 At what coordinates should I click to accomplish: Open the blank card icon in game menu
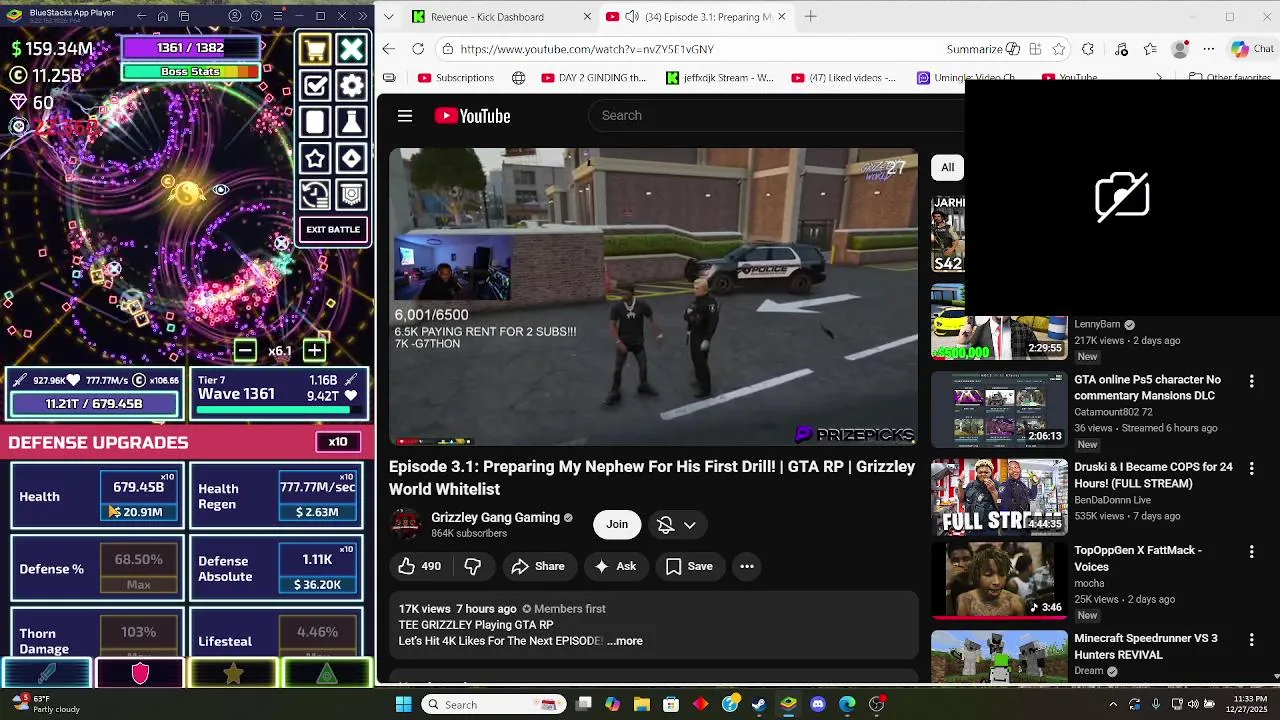coord(315,122)
